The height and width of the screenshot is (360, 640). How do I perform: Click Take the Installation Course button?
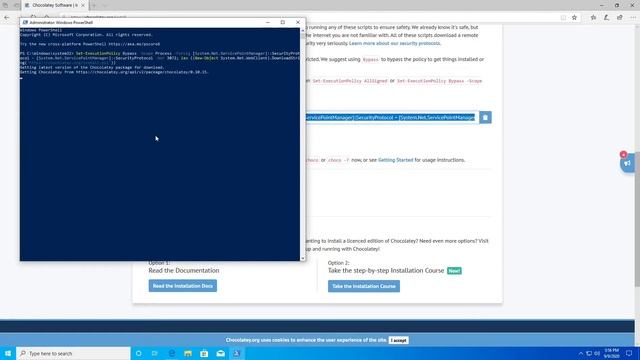[364, 286]
